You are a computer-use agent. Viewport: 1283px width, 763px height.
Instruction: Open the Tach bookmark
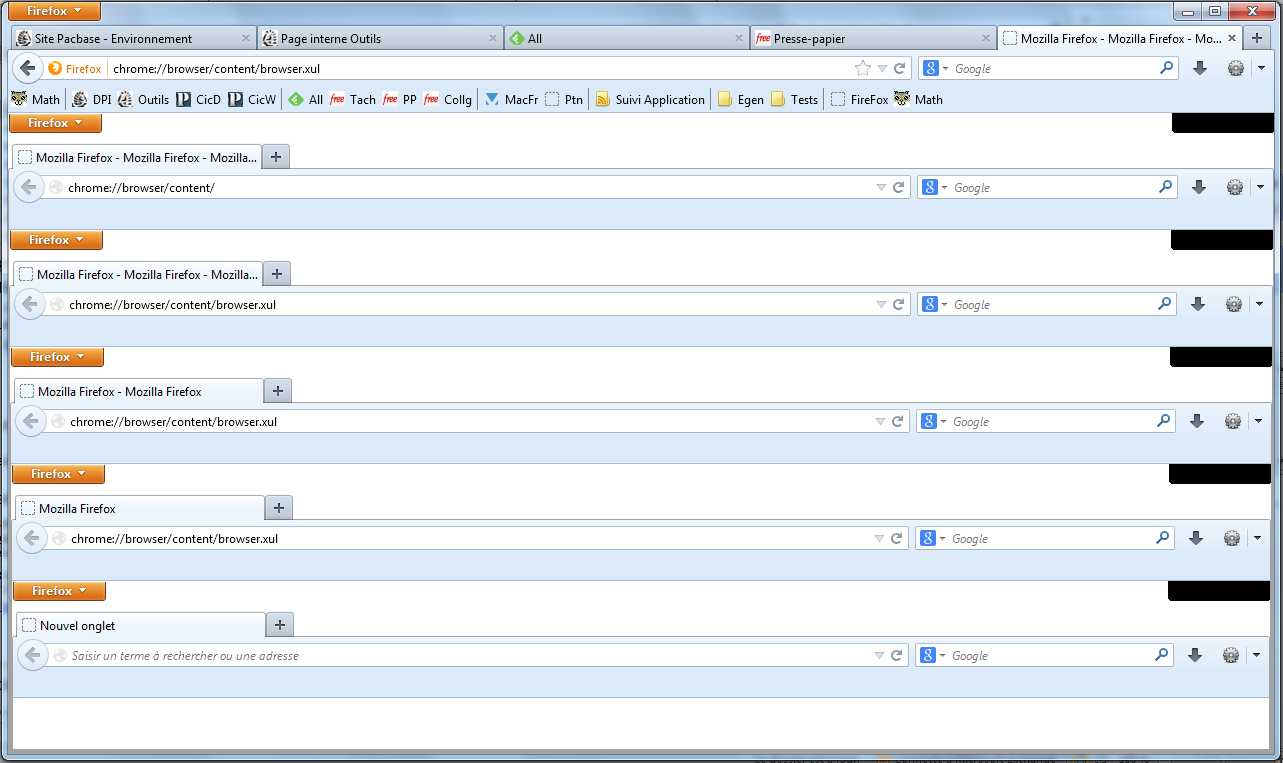pos(353,99)
